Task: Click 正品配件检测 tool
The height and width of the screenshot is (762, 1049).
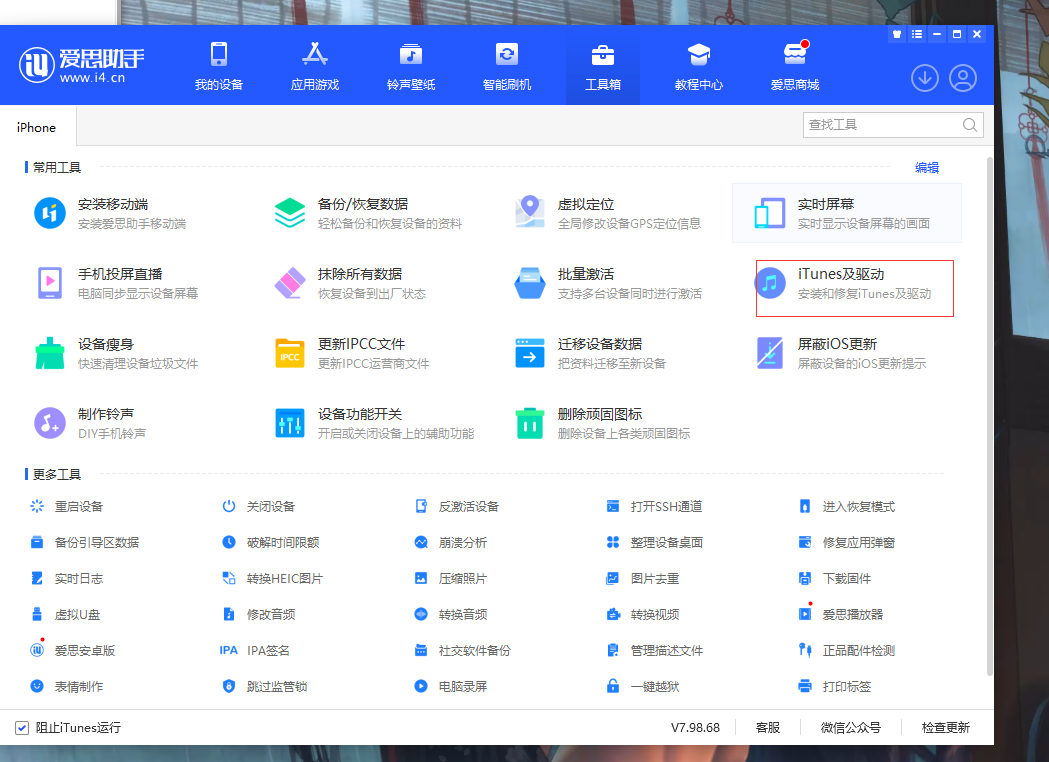Action: 846,650
